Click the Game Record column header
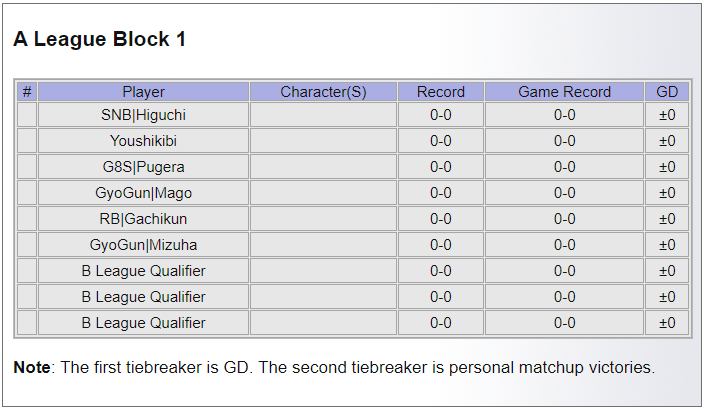This screenshot has width=706, height=411. [564, 92]
